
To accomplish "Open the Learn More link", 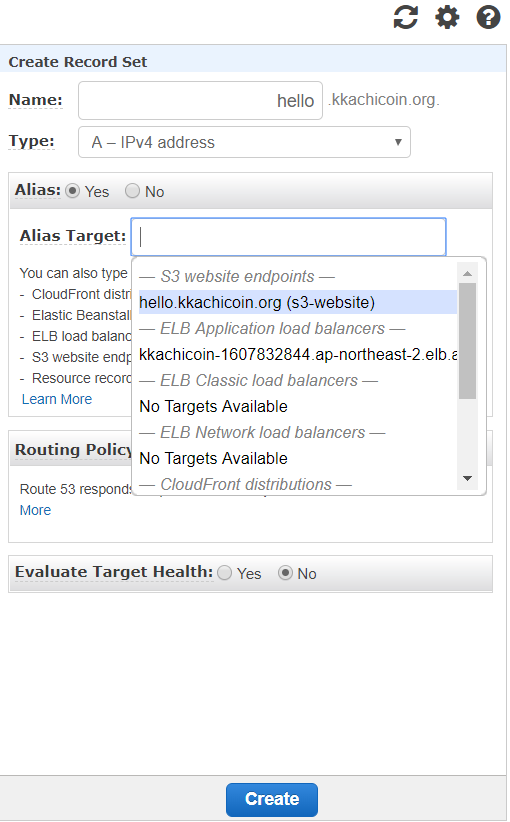I will point(57,399).
